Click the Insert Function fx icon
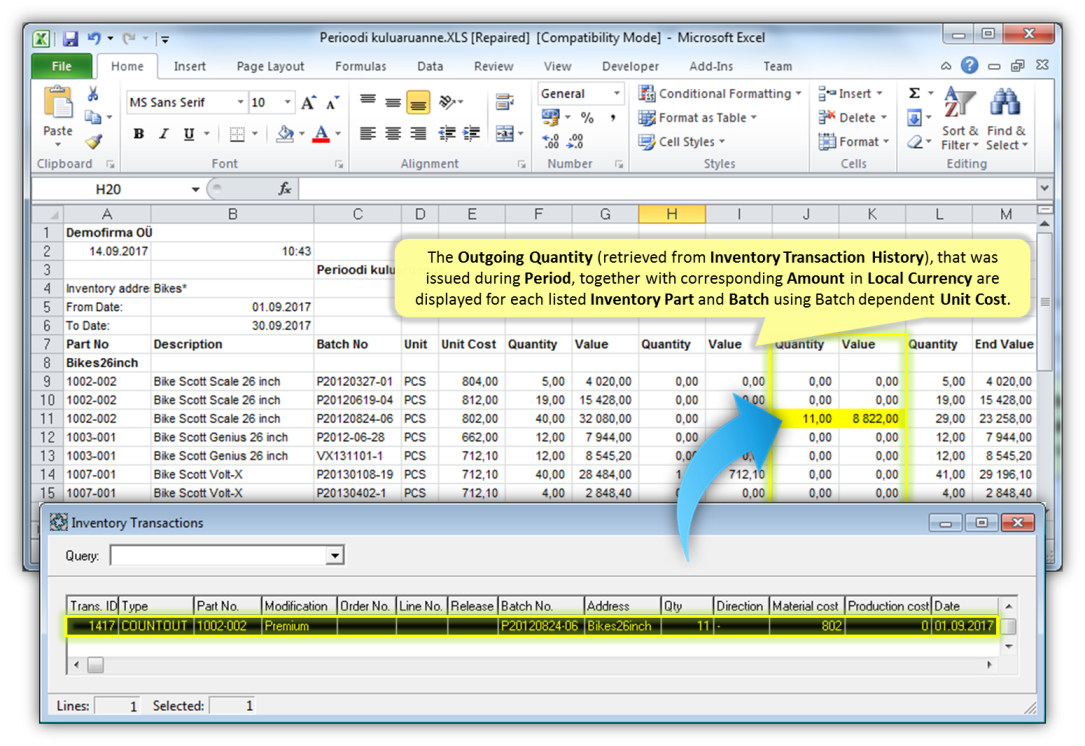The image size is (1085, 746). click(x=284, y=189)
